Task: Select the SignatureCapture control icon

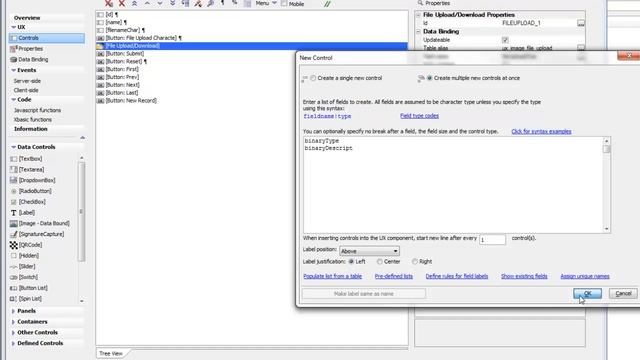Action: click(13, 234)
